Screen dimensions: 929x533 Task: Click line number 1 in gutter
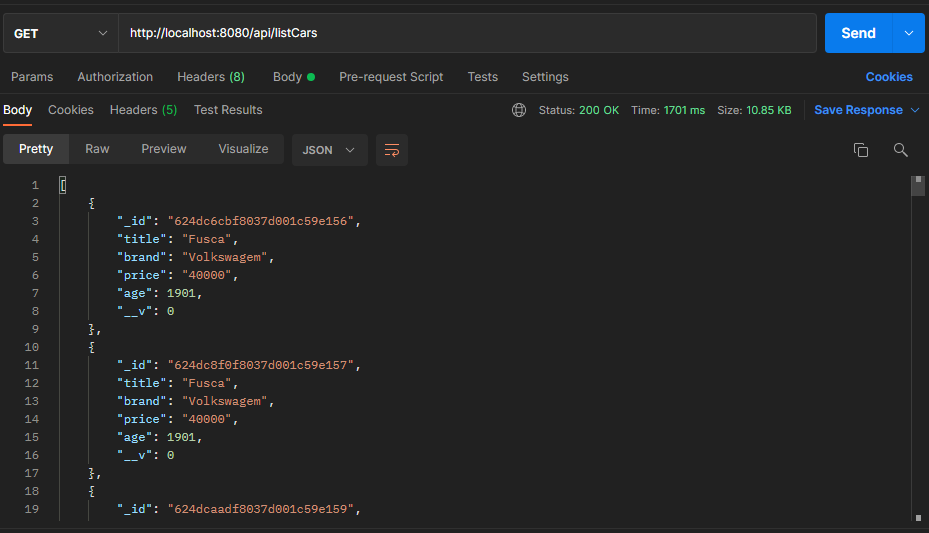(35, 185)
